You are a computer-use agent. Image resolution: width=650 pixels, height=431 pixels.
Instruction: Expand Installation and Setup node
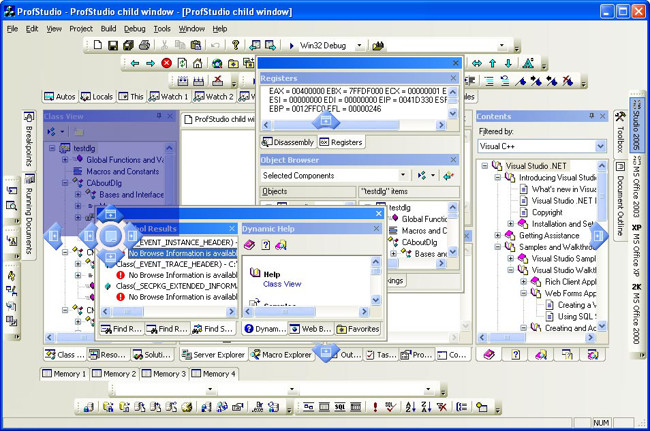pyautogui.click(x=510, y=224)
